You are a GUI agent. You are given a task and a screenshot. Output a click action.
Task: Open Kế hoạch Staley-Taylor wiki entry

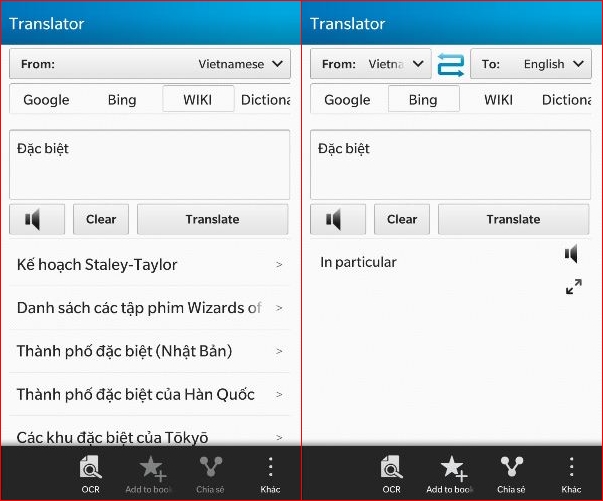coord(150,265)
